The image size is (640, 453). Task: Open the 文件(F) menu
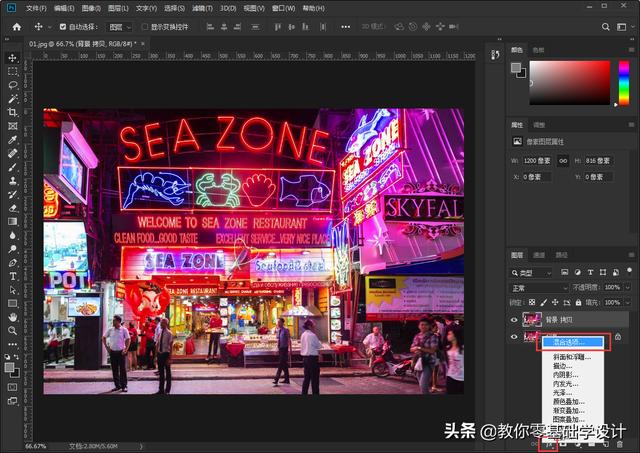[36, 8]
